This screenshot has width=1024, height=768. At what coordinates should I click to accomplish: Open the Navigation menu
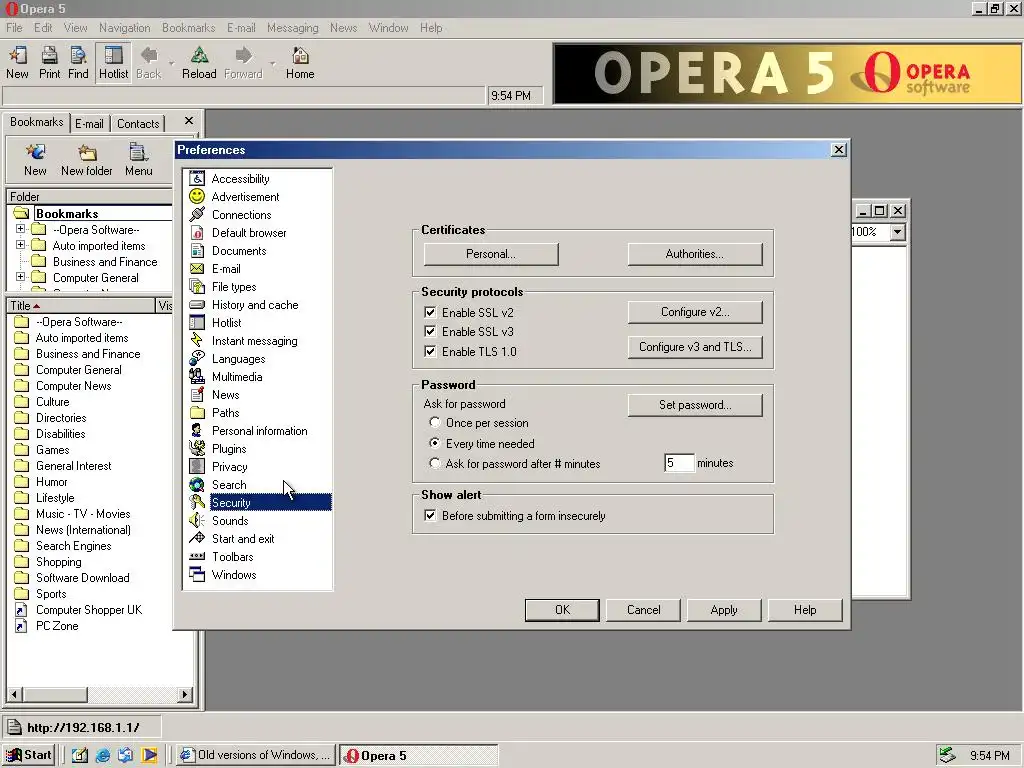(125, 27)
